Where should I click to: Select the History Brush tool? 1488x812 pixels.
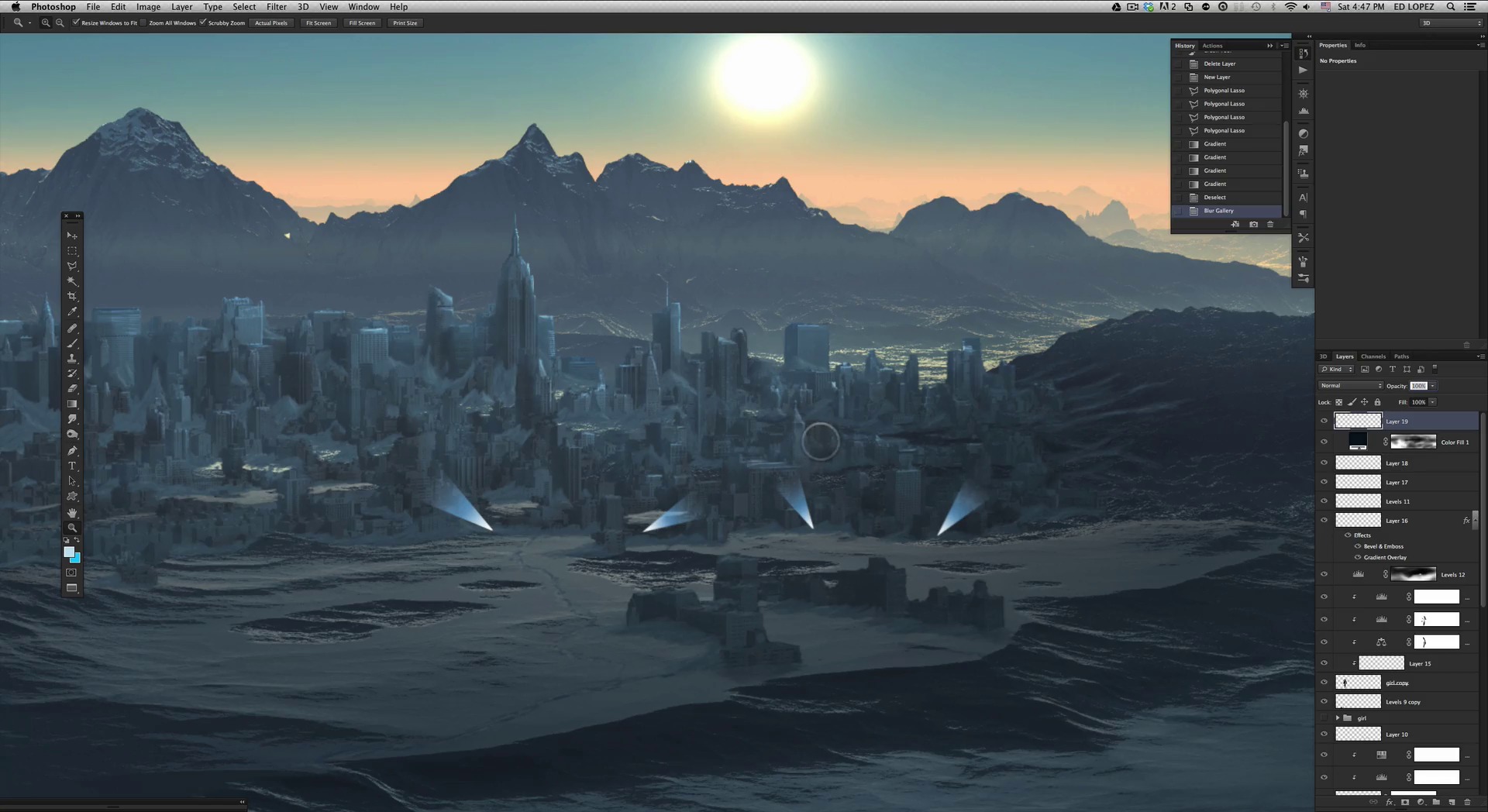click(72, 373)
